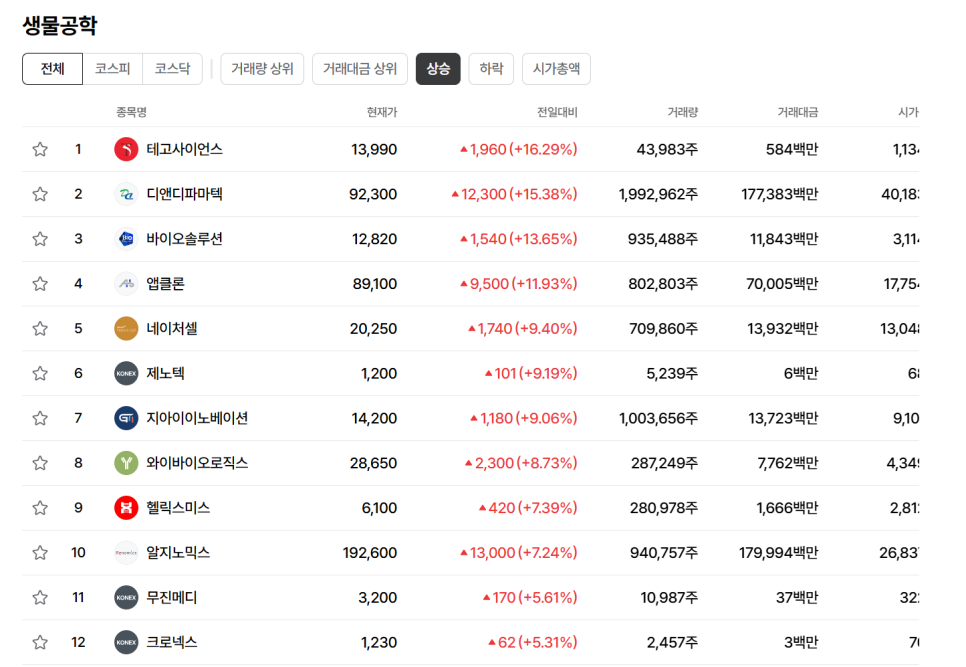Open the 디앤디파마텍 stock page
This screenshot has height=667, width=966.
click(x=184, y=194)
